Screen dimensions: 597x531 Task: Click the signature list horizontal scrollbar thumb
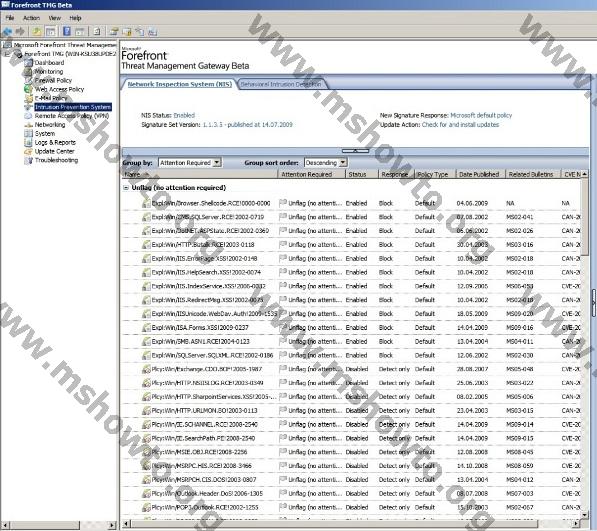[334, 524]
